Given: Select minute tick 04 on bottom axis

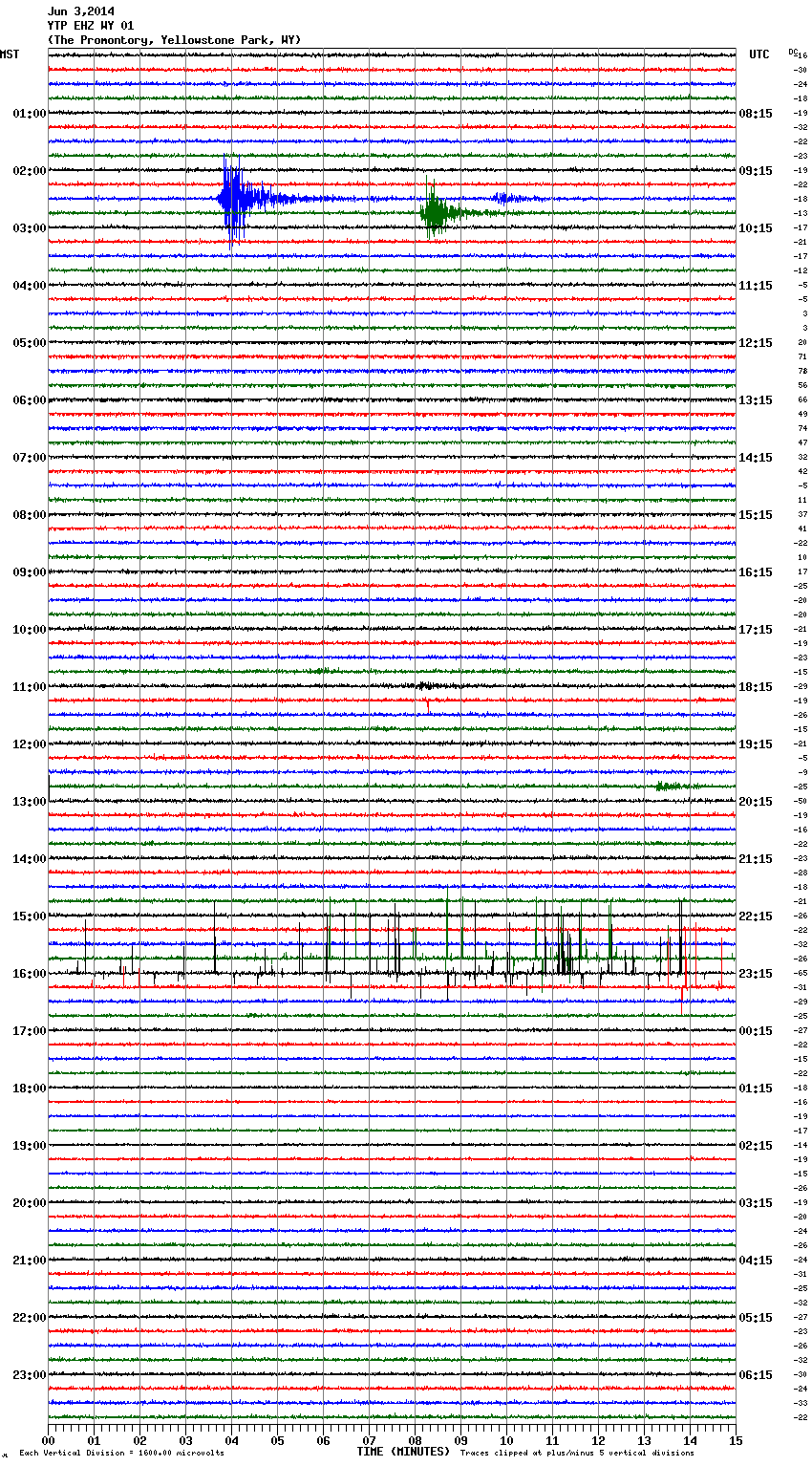Looking at the screenshot, I should [x=231, y=1440].
